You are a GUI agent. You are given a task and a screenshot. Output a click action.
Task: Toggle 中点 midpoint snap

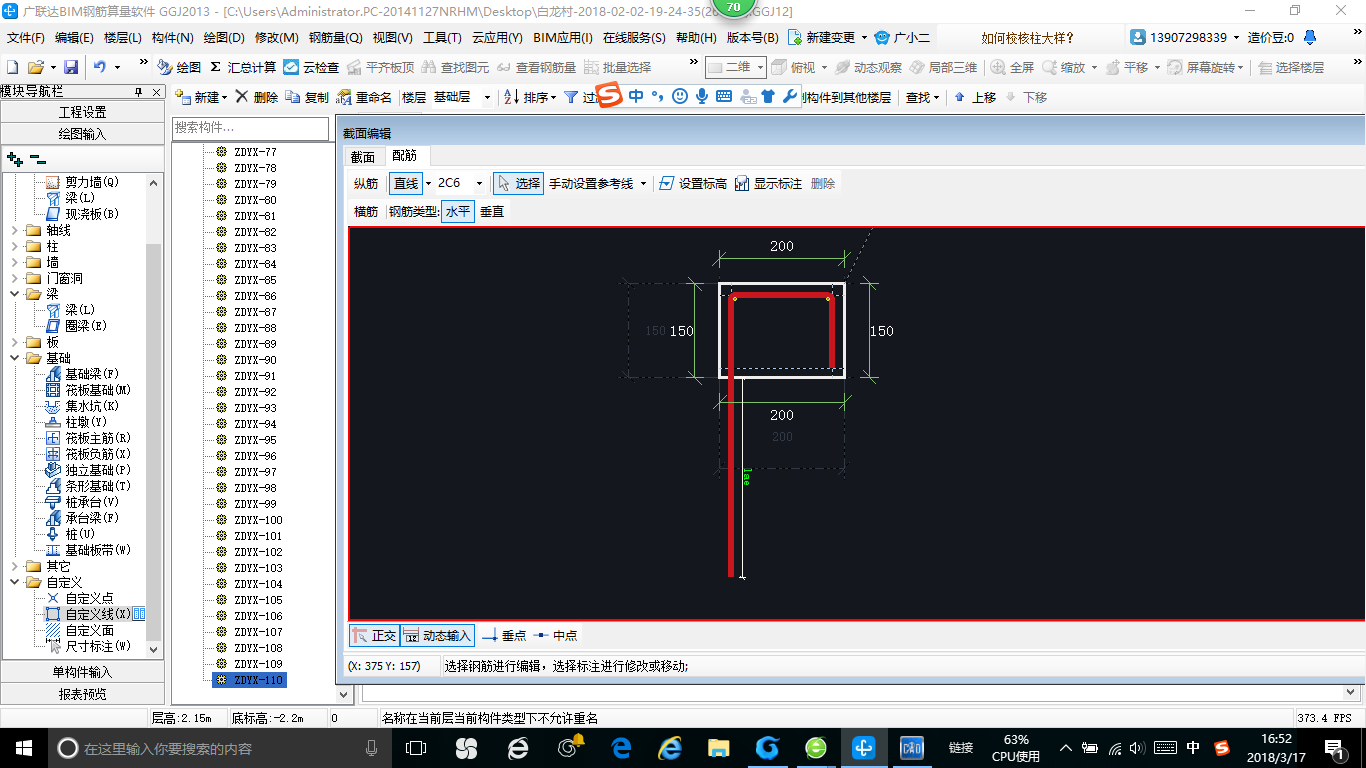coord(555,635)
